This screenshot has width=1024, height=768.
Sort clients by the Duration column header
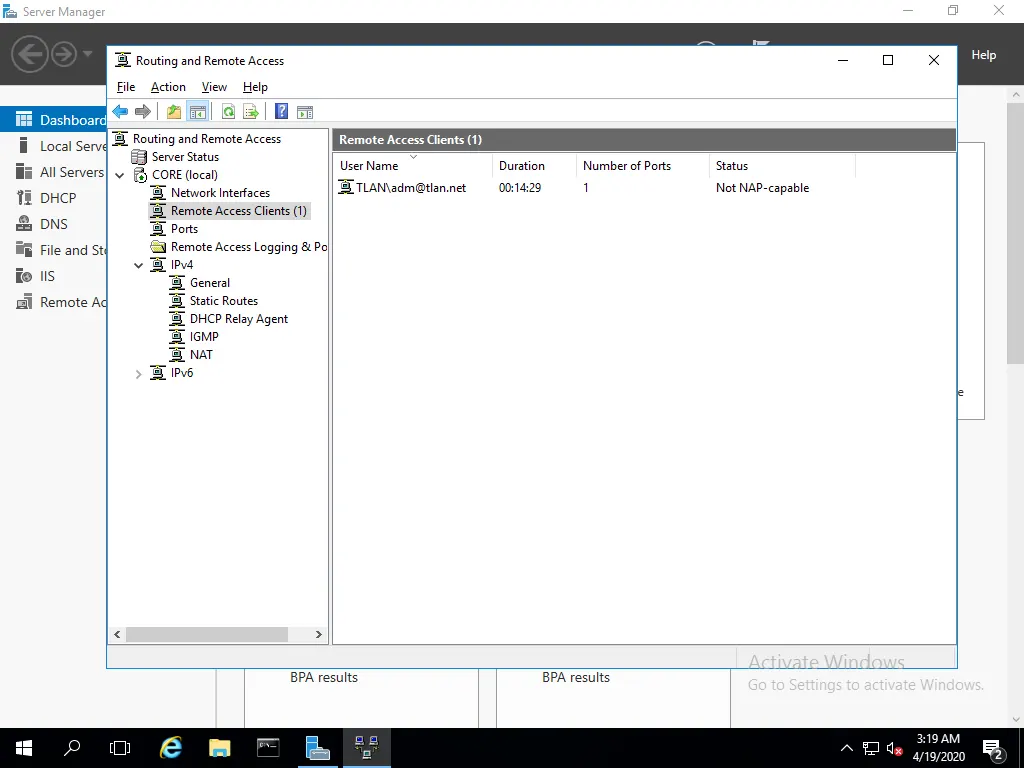[x=534, y=166]
